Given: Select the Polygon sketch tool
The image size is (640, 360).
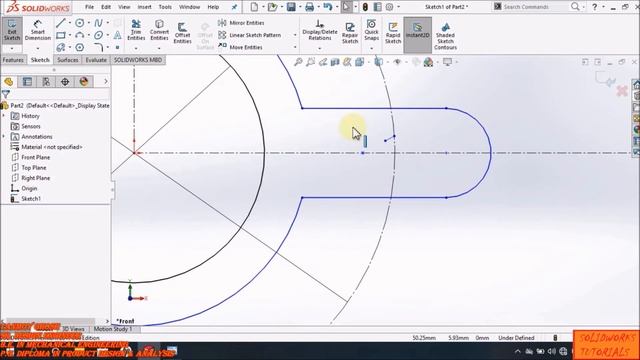Looking at the screenshot, I should tap(80, 47).
